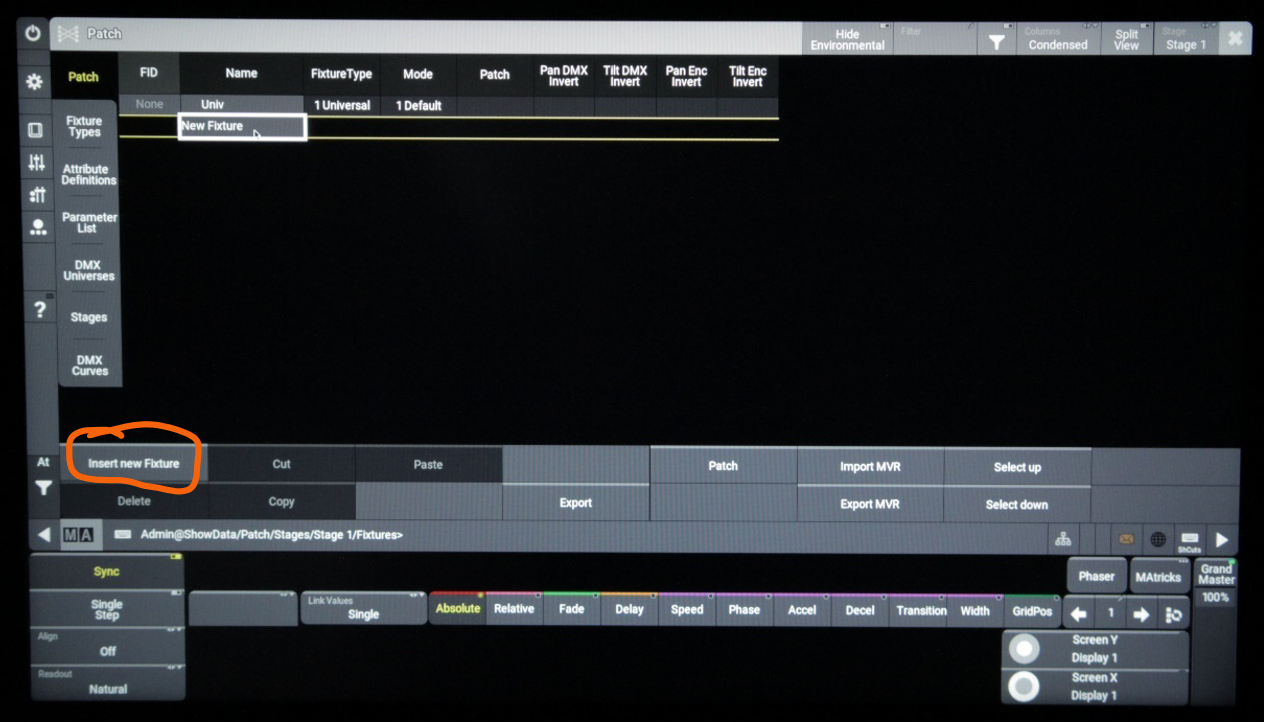Click the network icon on the command line bar
The image size is (1264, 722).
[1062, 539]
